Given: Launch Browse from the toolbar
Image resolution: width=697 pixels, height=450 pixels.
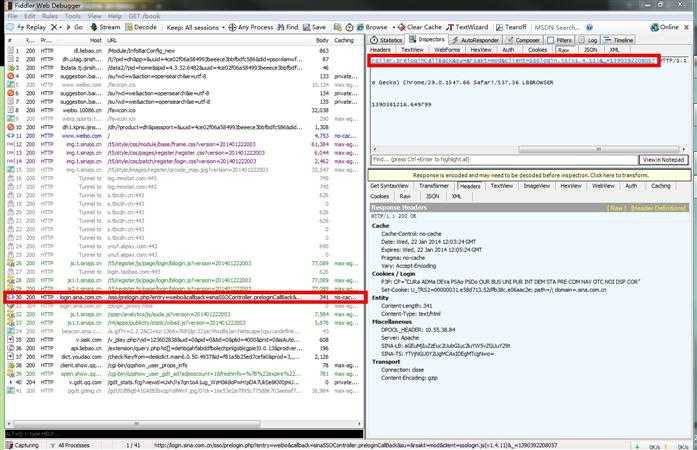Looking at the screenshot, I should click(x=372, y=28).
